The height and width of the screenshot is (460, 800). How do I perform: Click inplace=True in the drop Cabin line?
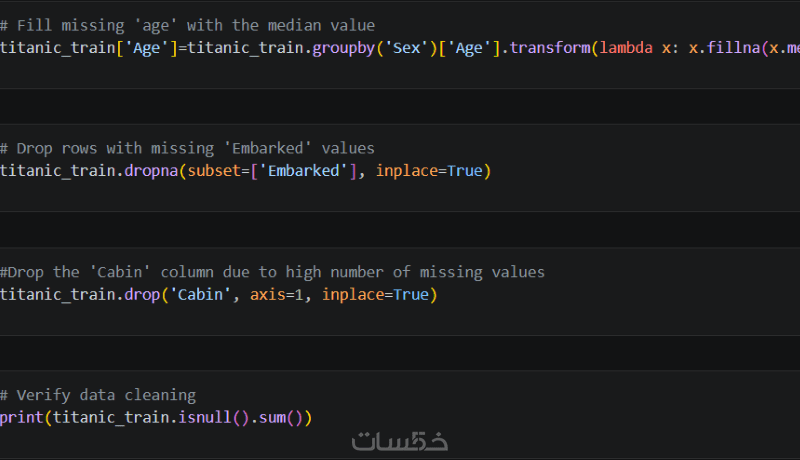[376, 295]
